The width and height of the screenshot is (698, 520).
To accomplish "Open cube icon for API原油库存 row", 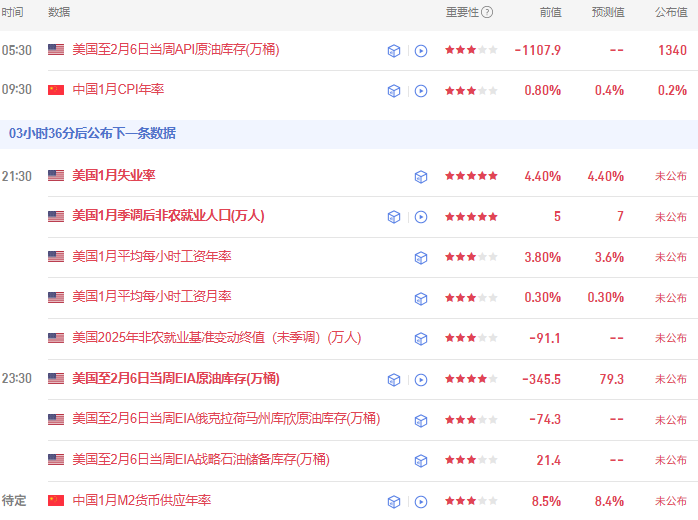I will click(x=394, y=51).
